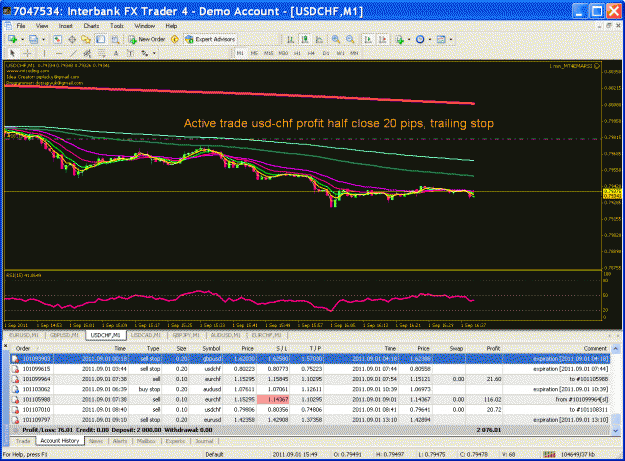Switch chart to bar chart style
Viewport: 625px width, 461px height.
(x=291, y=39)
